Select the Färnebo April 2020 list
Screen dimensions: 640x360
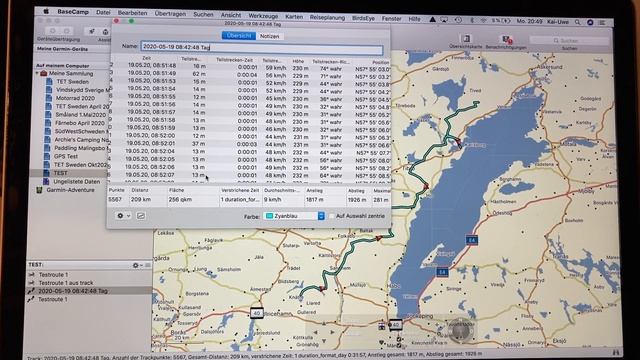tap(80, 123)
